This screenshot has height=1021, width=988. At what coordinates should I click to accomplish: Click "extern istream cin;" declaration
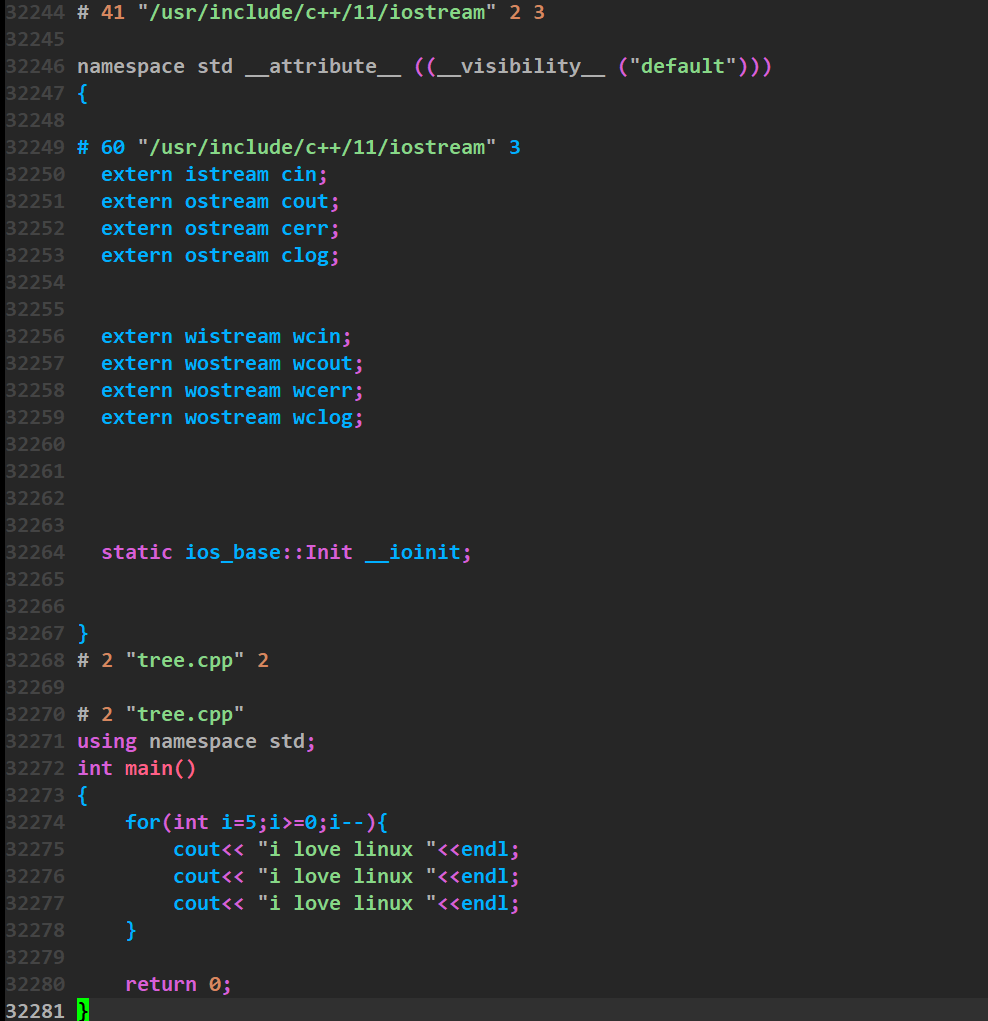(x=214, y=175)
